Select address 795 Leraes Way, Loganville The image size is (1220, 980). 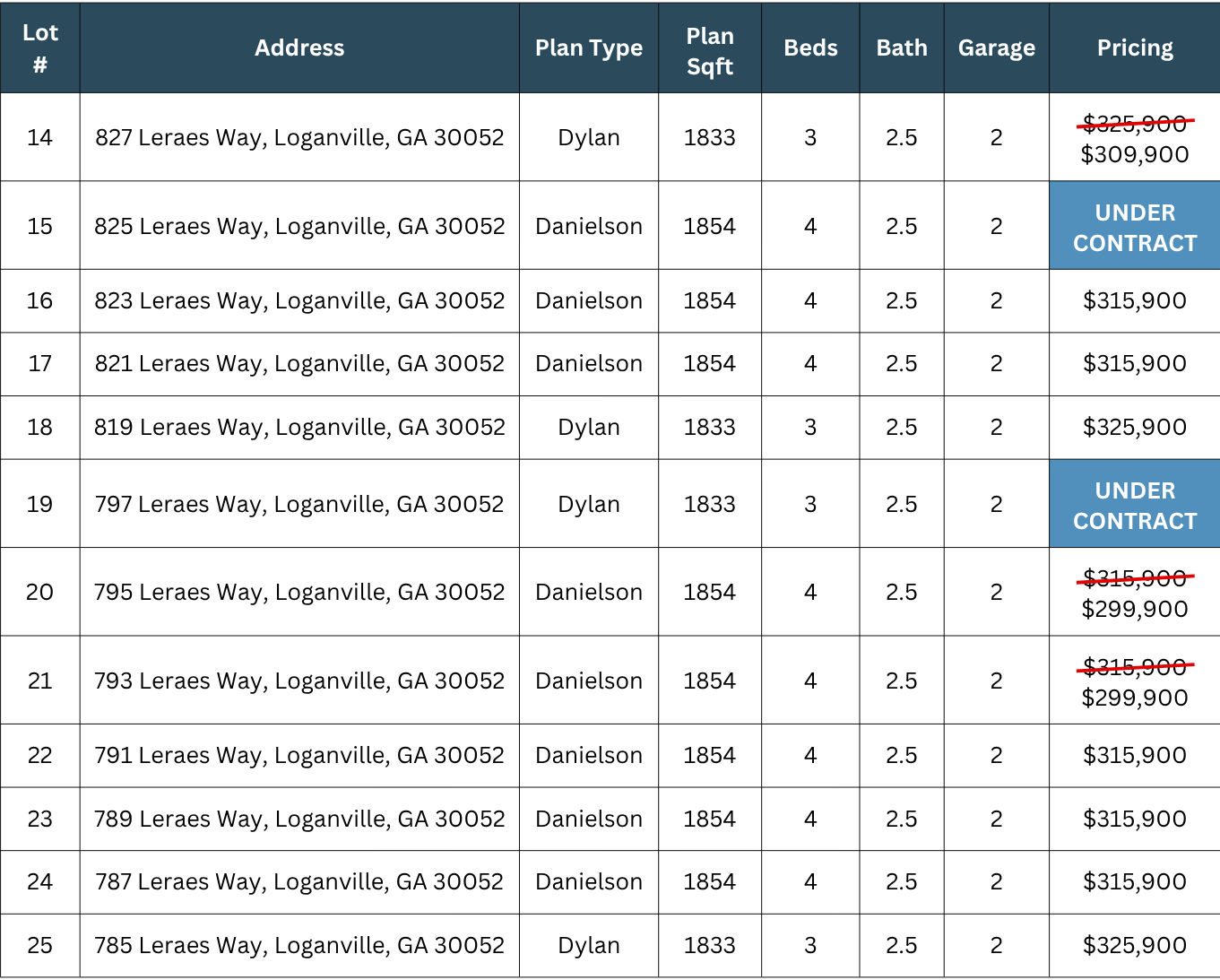(299, 592)
